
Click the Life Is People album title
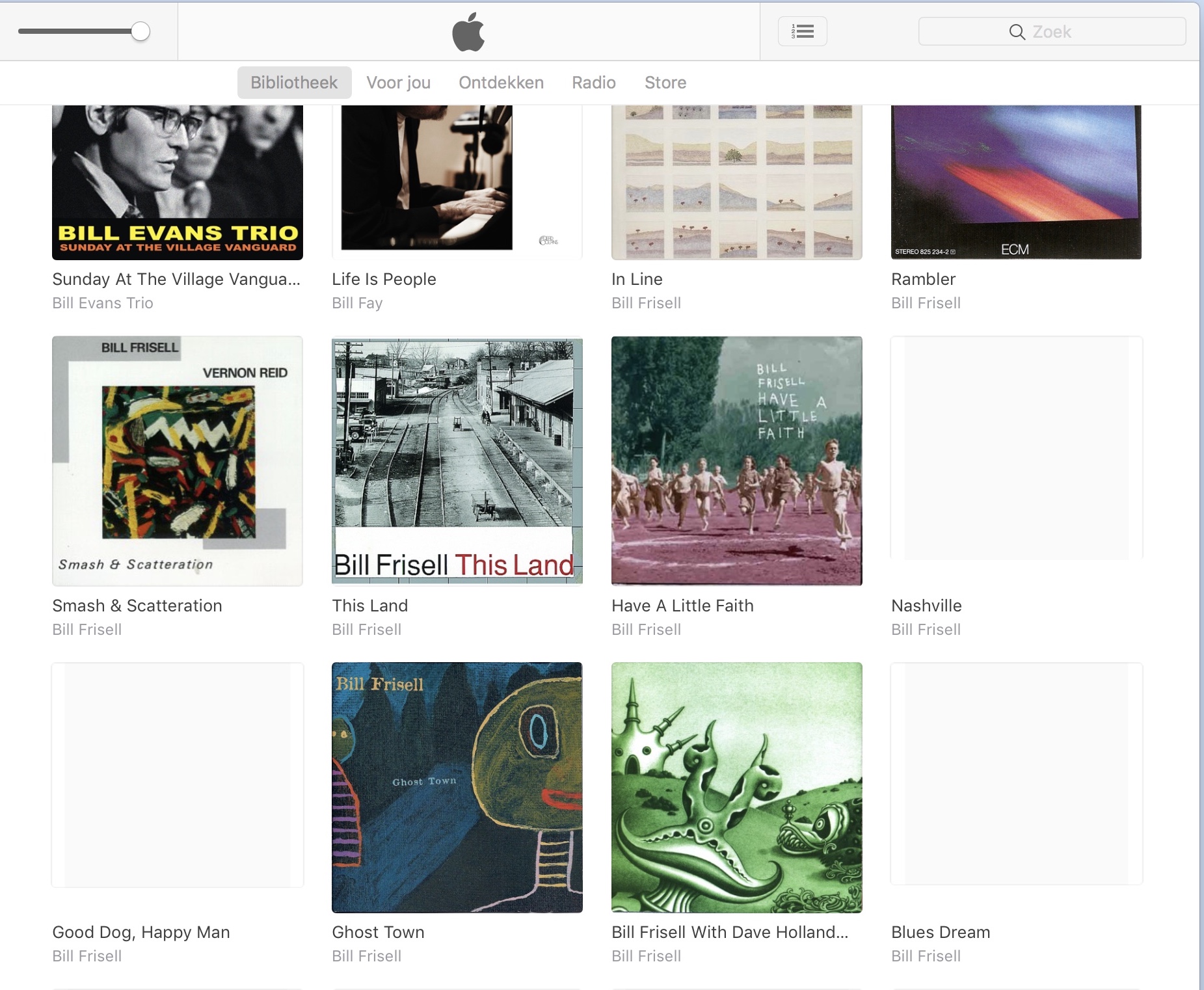tap(384, 279)
